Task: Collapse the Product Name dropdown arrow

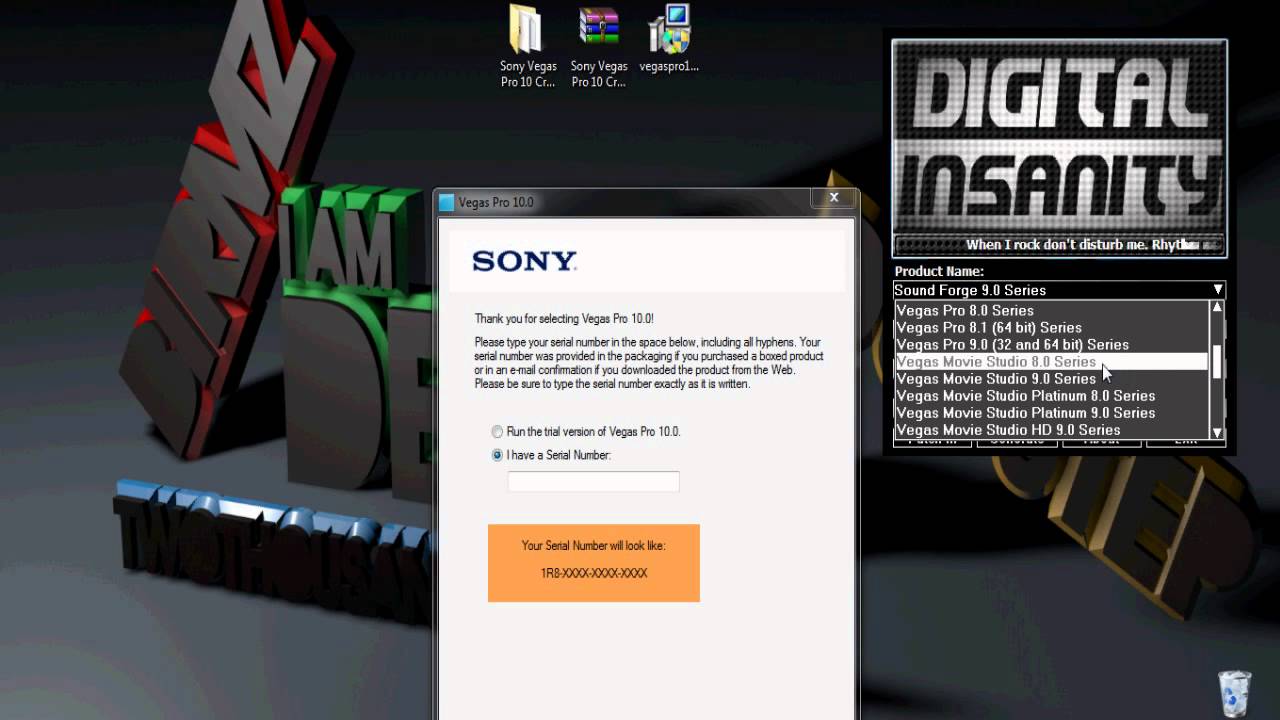Action: pyautogui.click(x=1217, y=290)
